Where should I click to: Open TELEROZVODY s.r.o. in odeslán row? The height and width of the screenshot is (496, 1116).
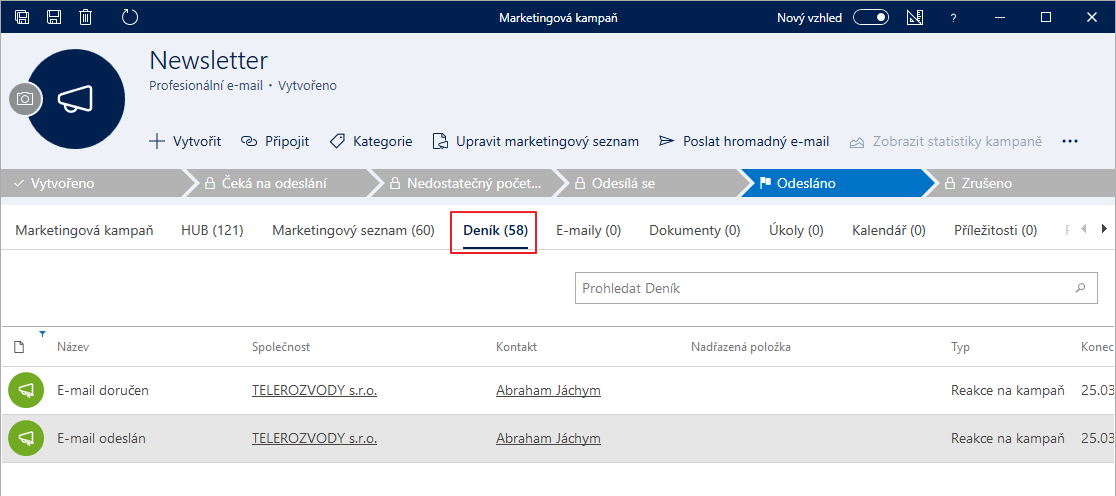(x=315, y=439)
